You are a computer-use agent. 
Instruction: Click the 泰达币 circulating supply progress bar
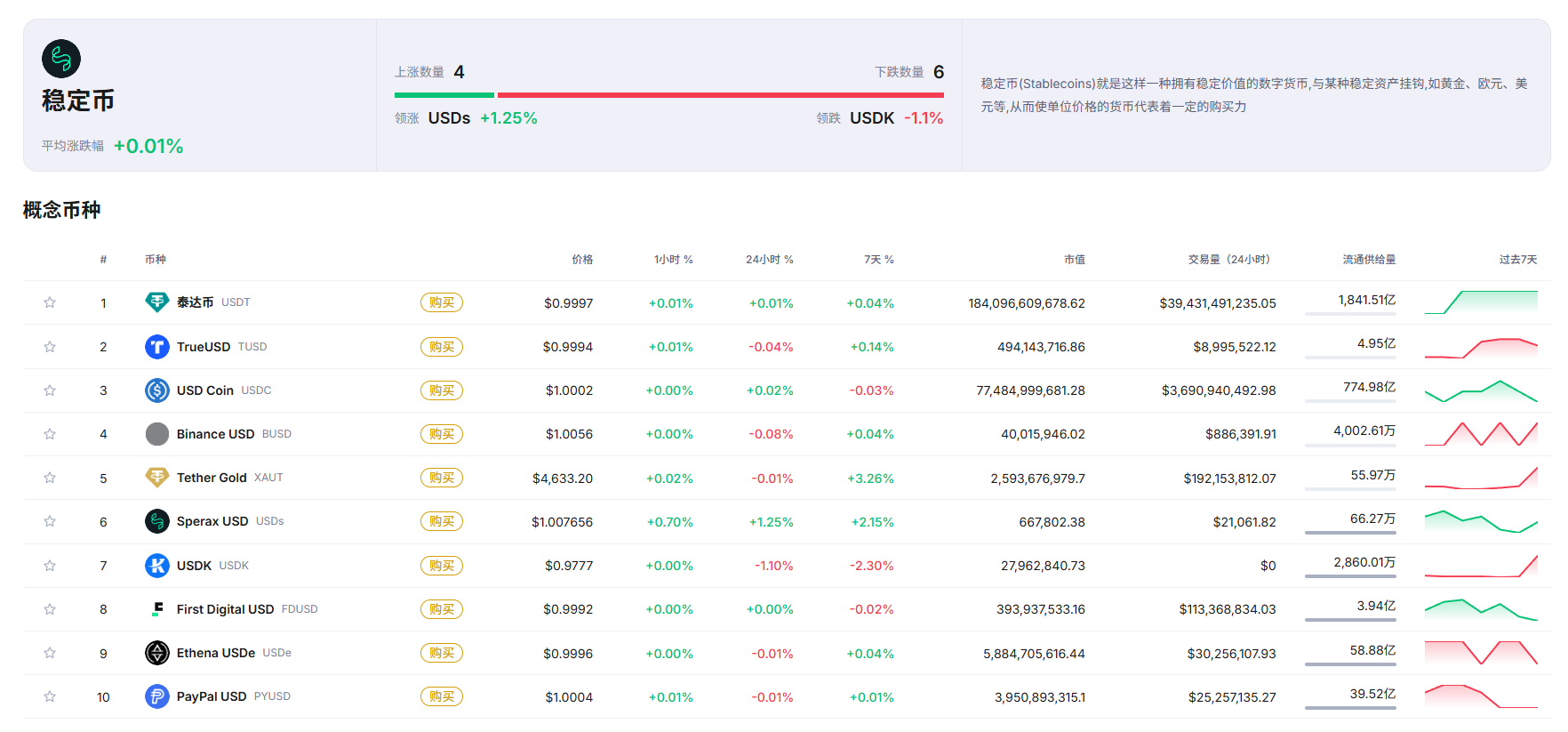(1350, 314)
